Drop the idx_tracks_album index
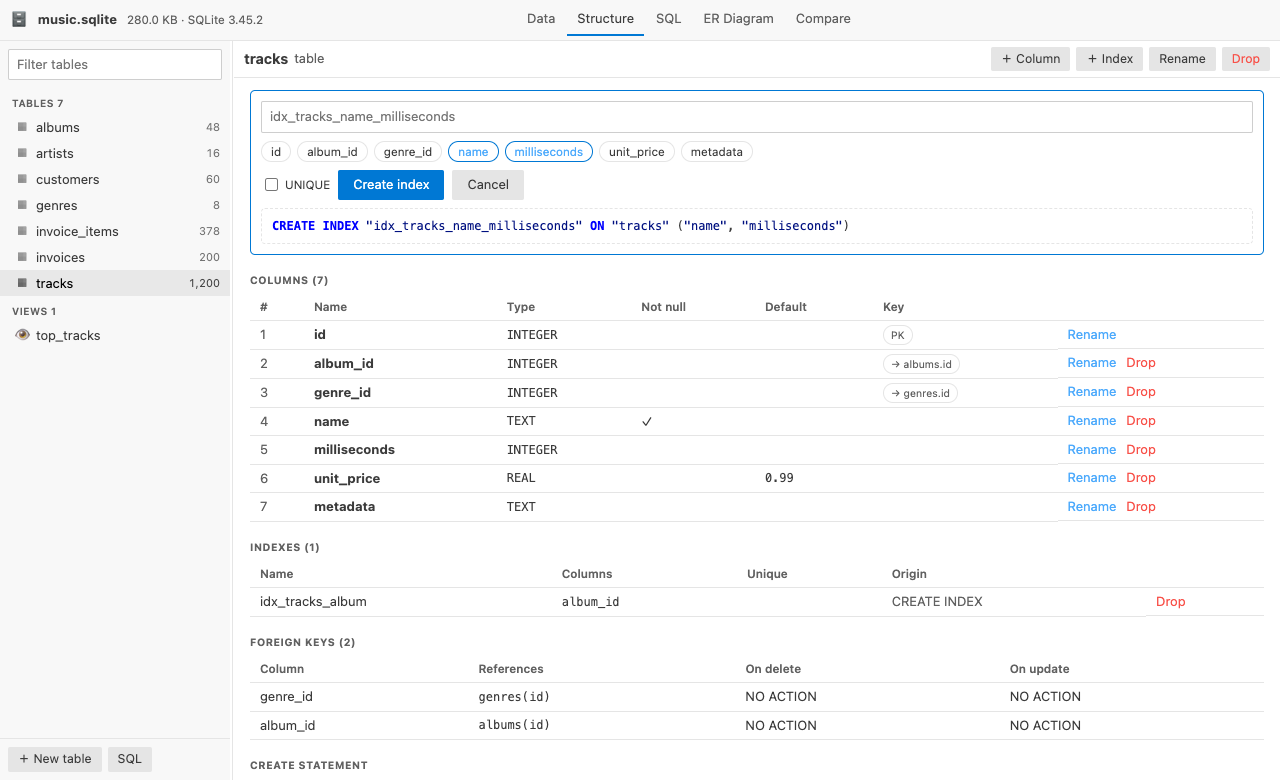The width and height of the screenshot is (1280, 780). point(1170,602)
